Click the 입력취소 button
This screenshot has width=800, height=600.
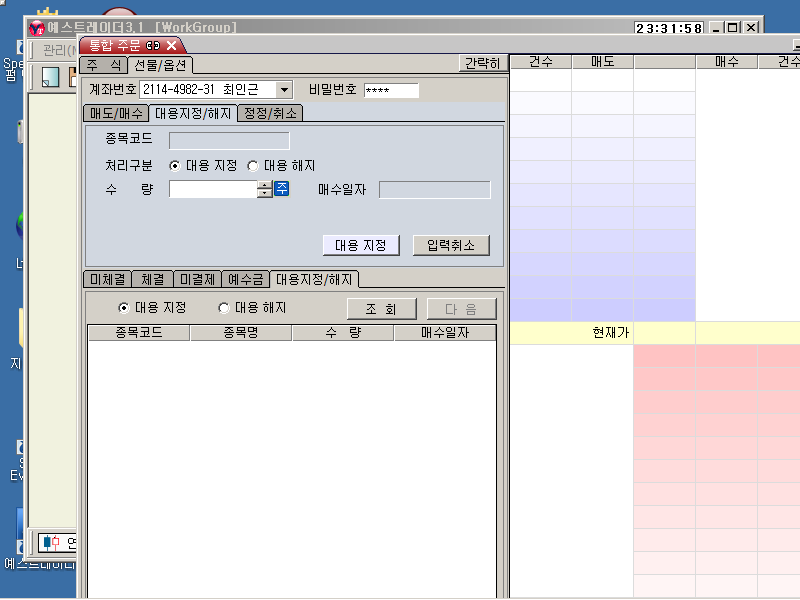pos(451,245)
